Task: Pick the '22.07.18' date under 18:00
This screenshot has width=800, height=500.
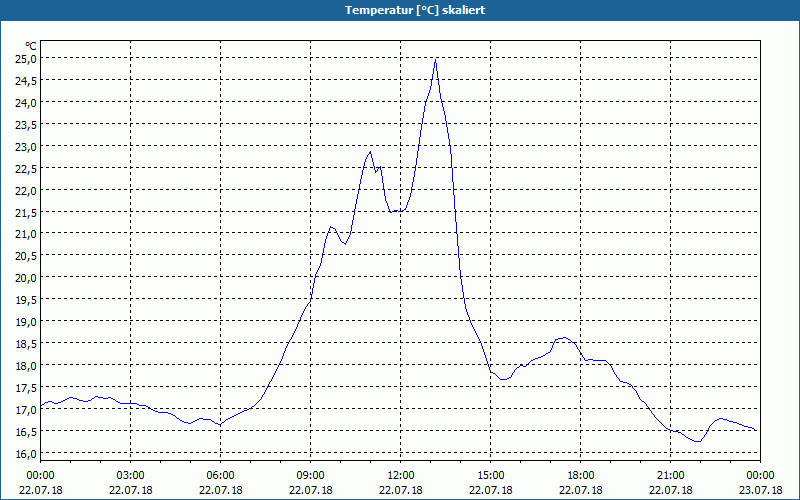Action: [581, 490]
